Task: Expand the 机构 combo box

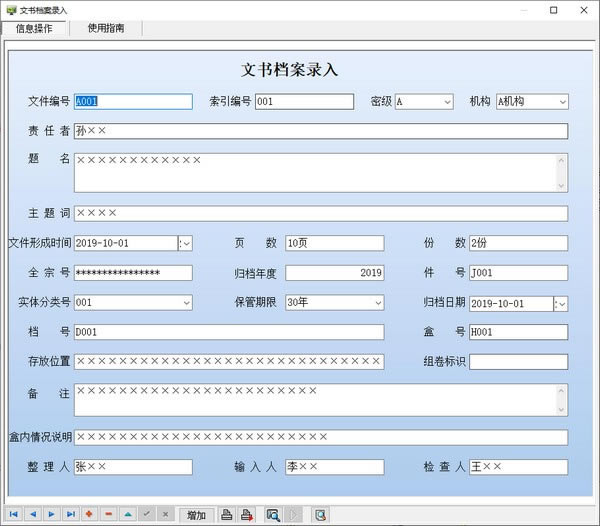Action: [561, 102]
